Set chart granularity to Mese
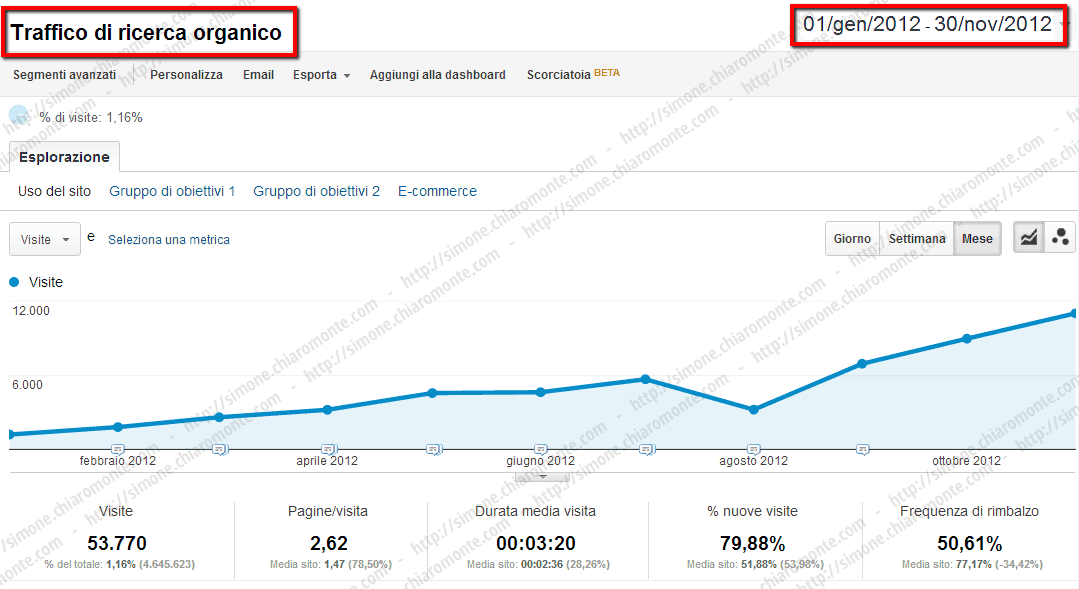1079x589 pixels. (x=977, y=239)
